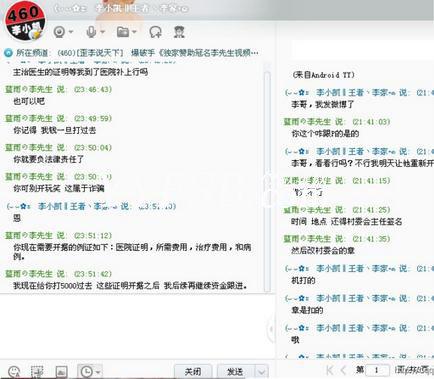Viewport: 434px width, 379px height.
Task: Start a voice call with the microphone icon
Action: pyautogui.click(x=91, y=32)
